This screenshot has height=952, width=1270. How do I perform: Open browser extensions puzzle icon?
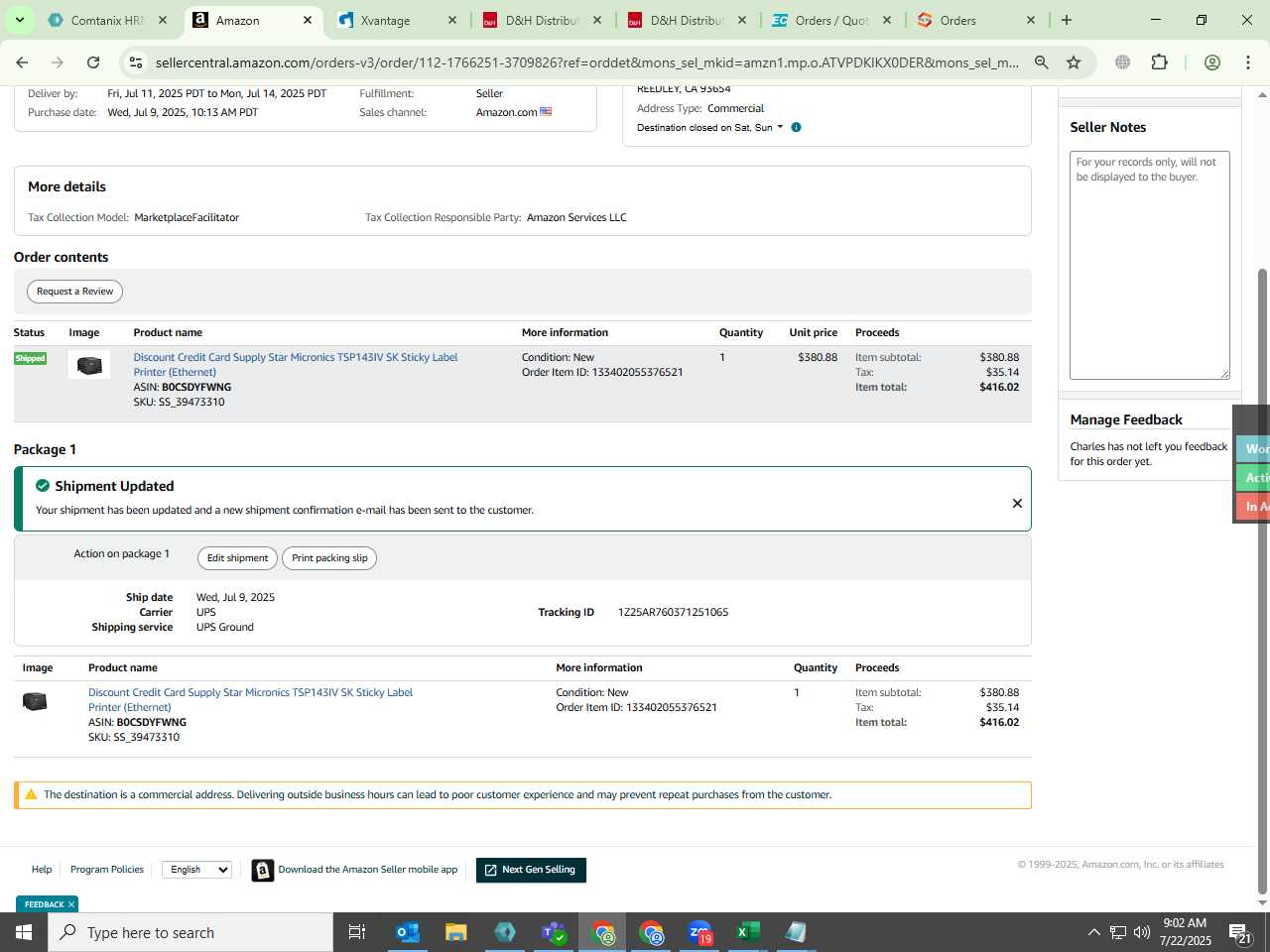point(1159,62)
